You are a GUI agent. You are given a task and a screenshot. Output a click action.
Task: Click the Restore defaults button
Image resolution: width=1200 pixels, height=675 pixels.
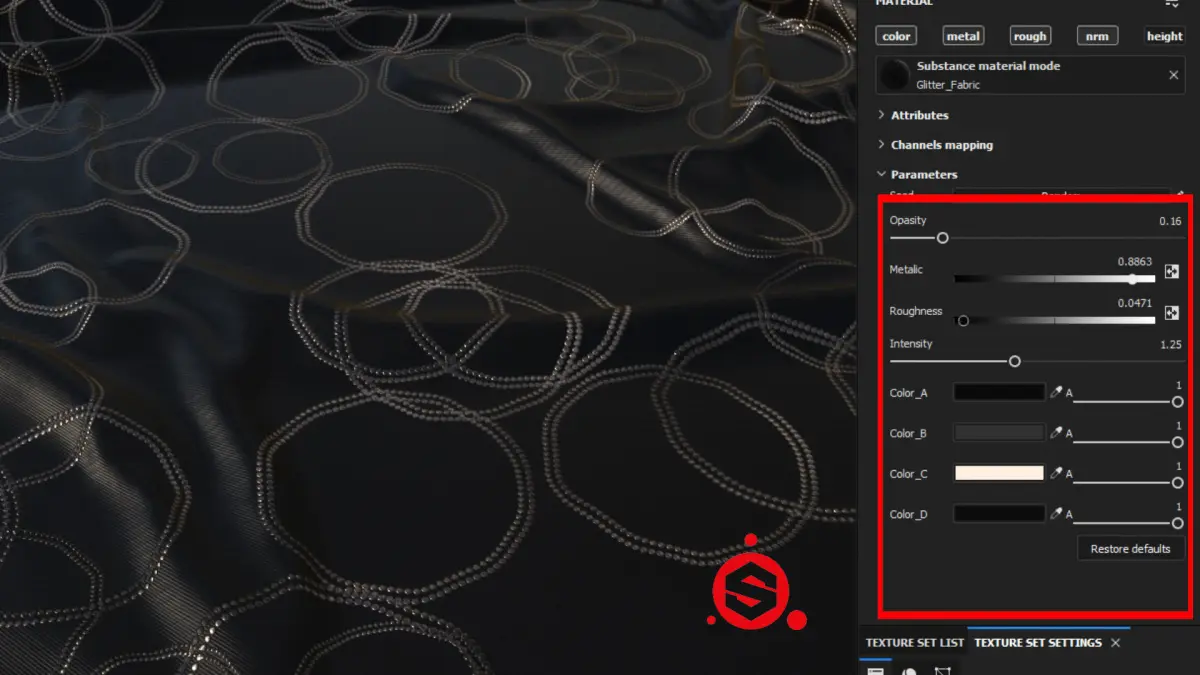pyautogui.click(x=1131, y=548)
